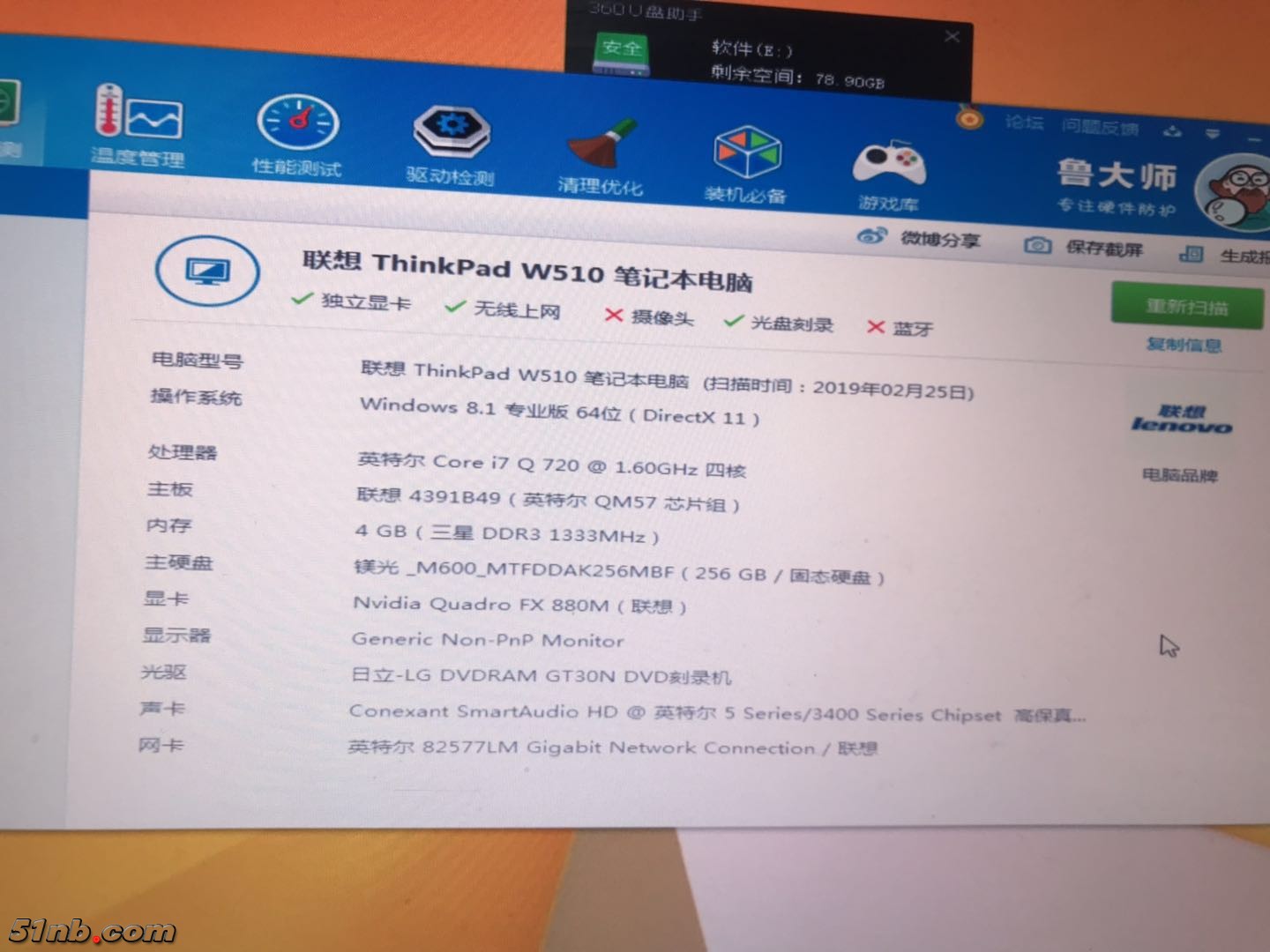Share results via 微博分享

(x=922, y=238)
